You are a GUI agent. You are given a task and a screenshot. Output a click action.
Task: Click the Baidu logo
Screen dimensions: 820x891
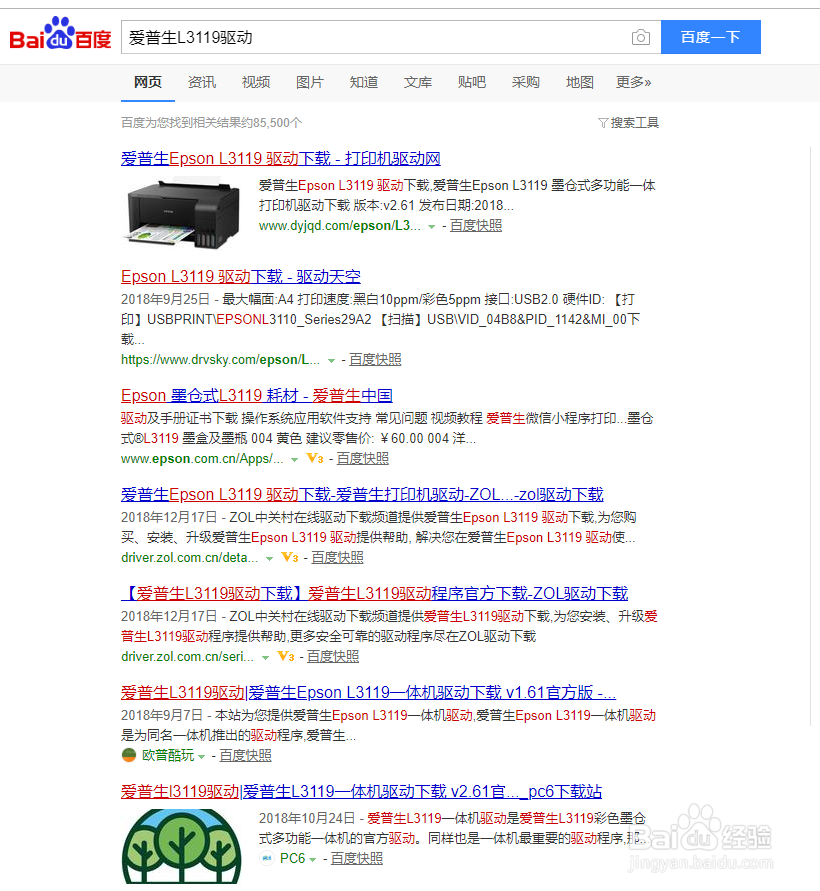coord(60,34)
